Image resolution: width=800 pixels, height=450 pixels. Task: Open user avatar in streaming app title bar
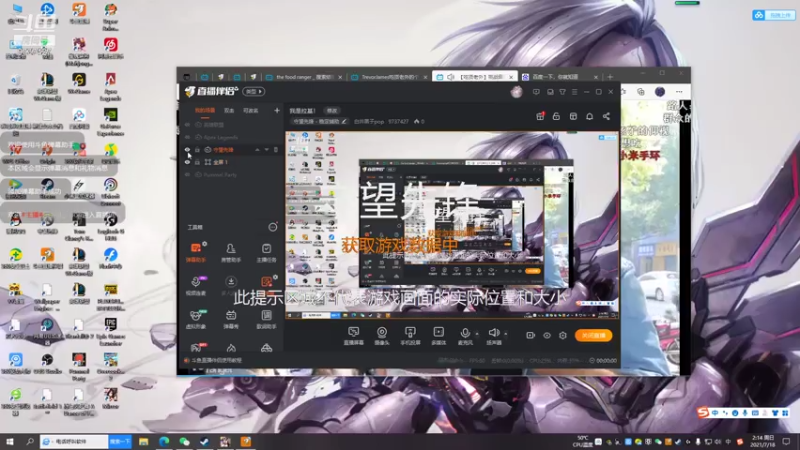coord(516,92)
